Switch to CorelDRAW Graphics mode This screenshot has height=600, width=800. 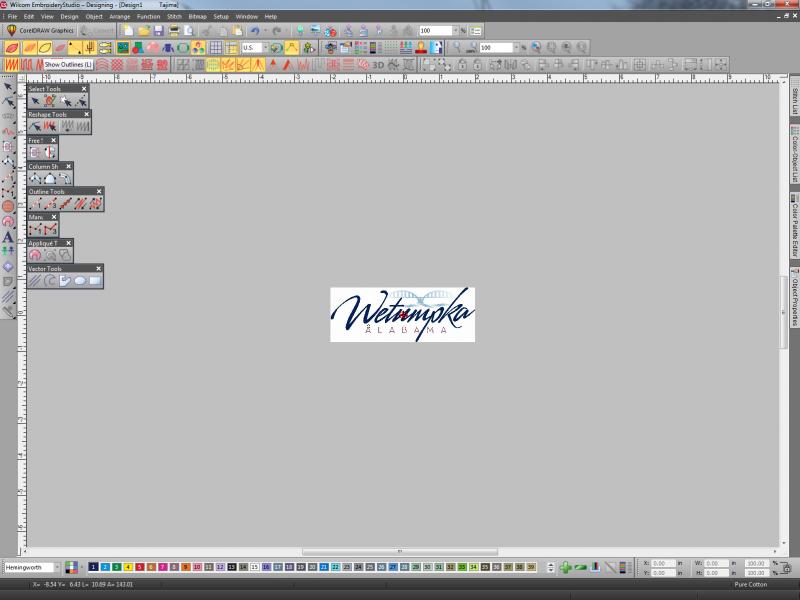click(x=39, y=31)
